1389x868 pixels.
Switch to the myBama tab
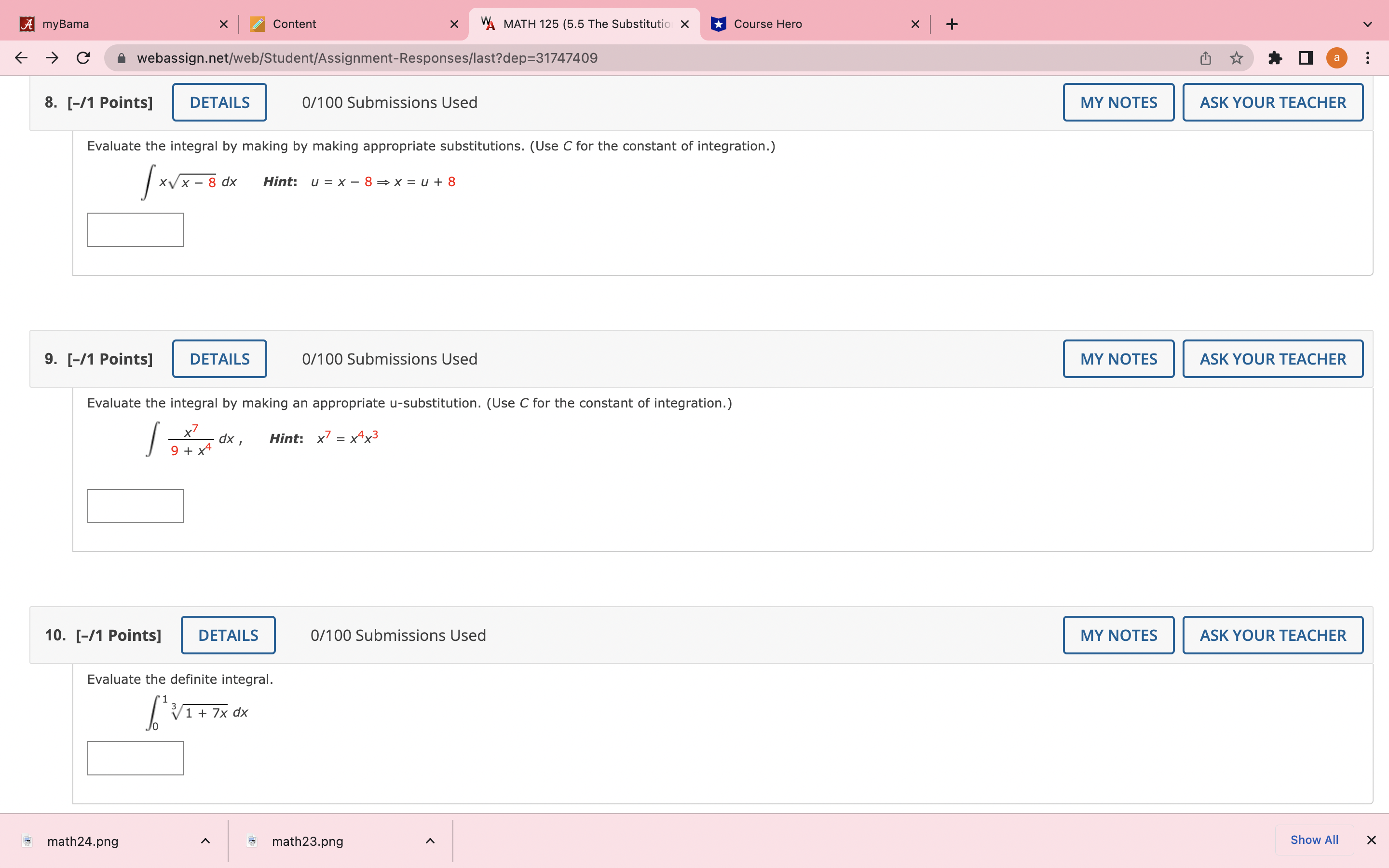(115, 24)
